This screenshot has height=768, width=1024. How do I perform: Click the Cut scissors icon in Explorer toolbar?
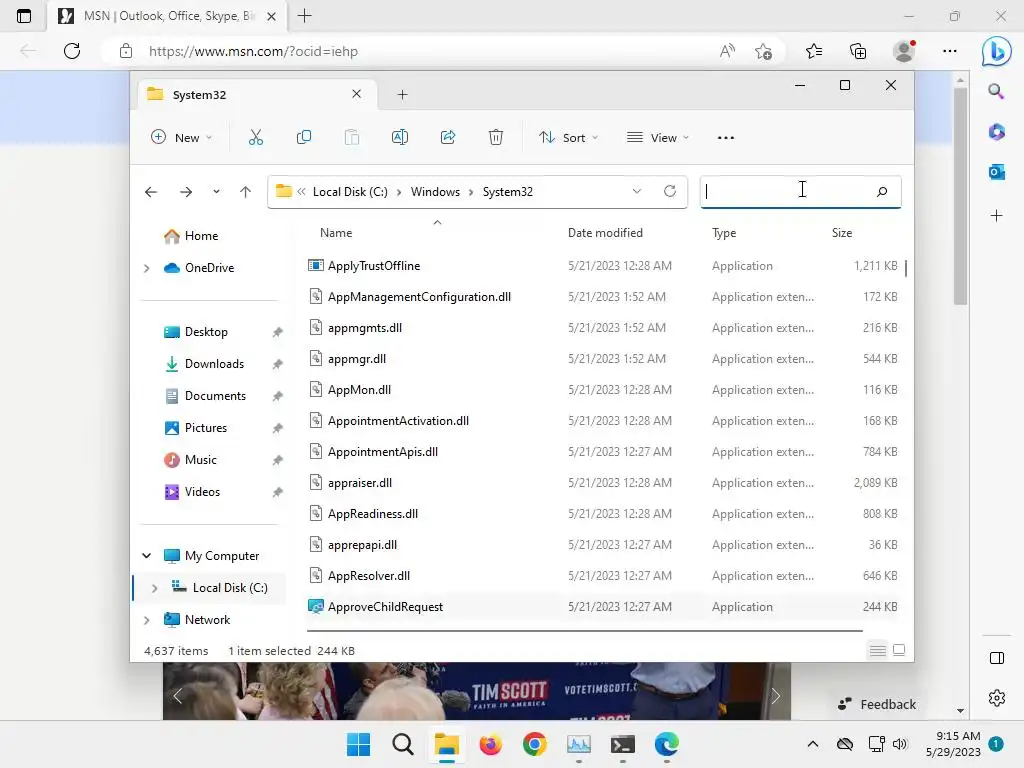[x=255, y=137]
